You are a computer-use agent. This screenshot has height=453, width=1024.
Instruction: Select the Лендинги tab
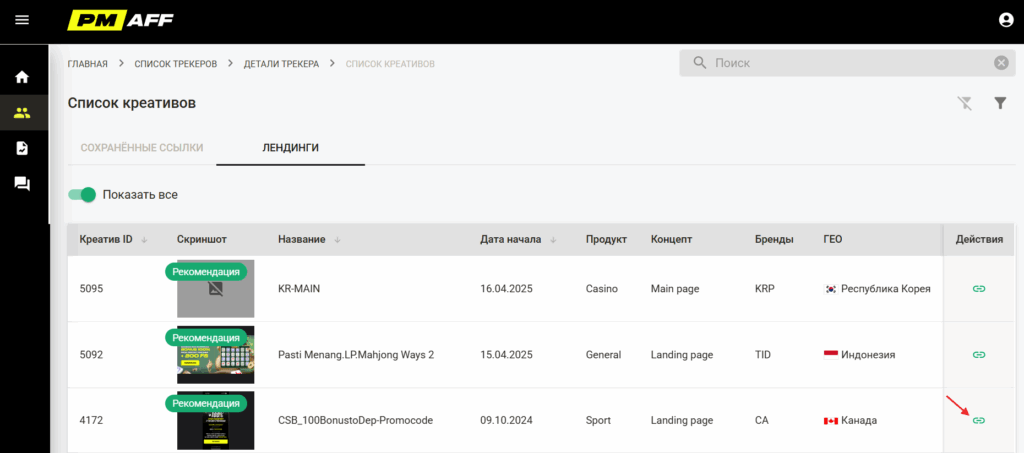(291, 148)
